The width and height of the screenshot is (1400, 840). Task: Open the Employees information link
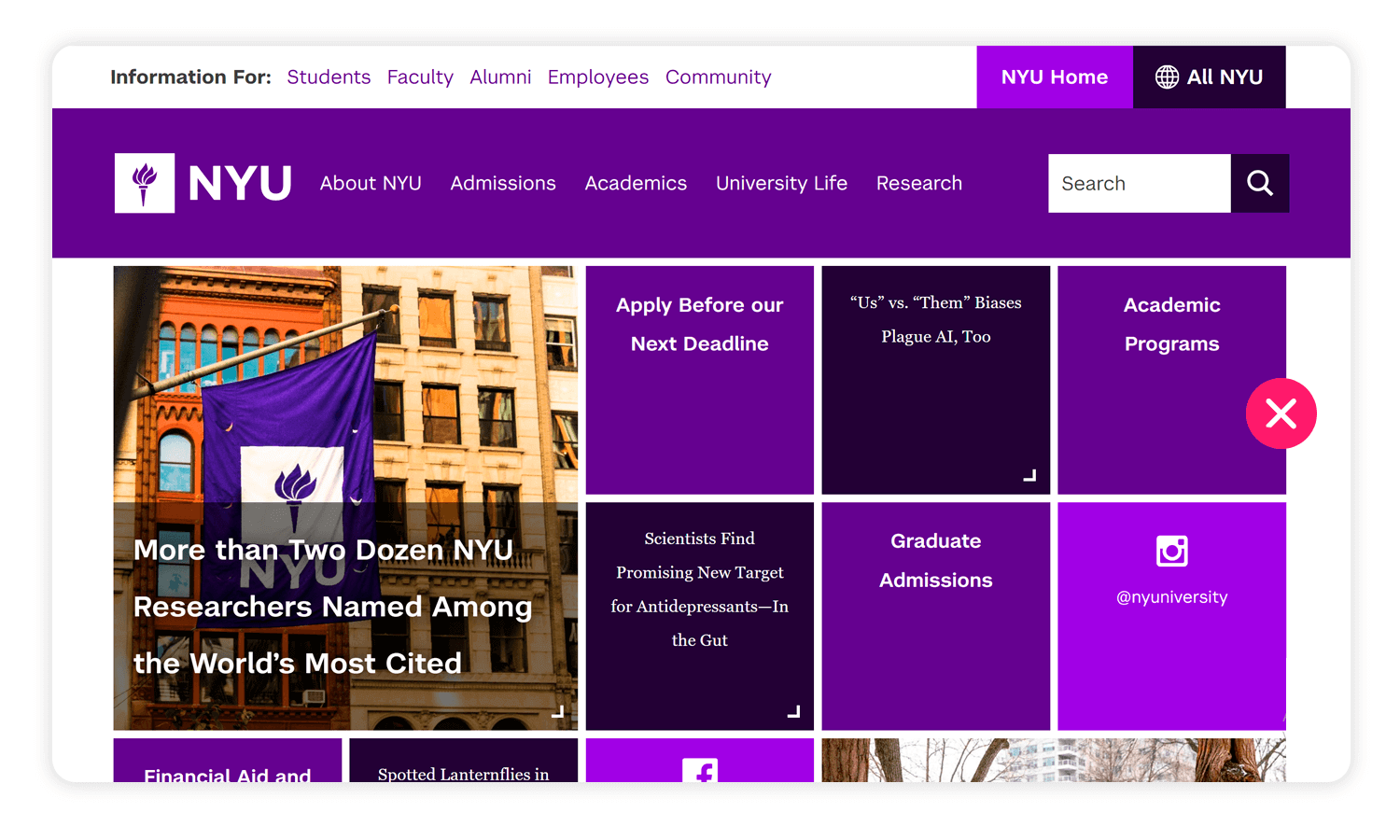pos(598,77)
